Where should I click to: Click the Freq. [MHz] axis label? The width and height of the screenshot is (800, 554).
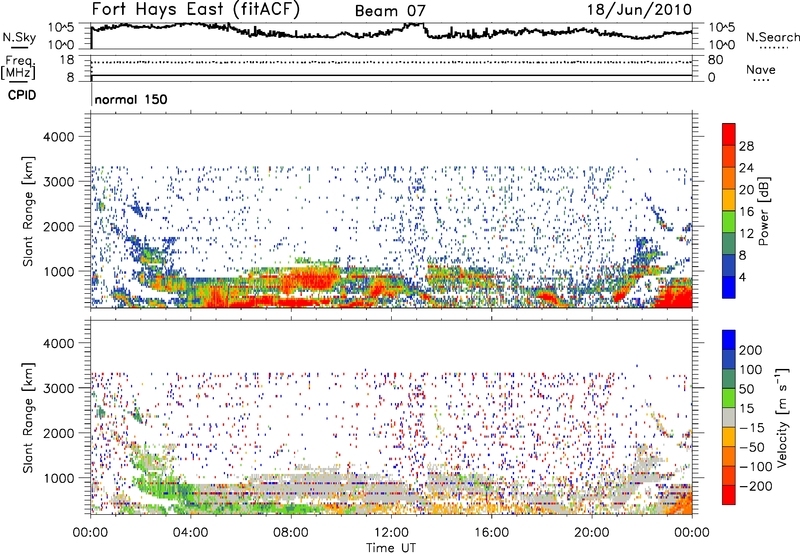19,67
